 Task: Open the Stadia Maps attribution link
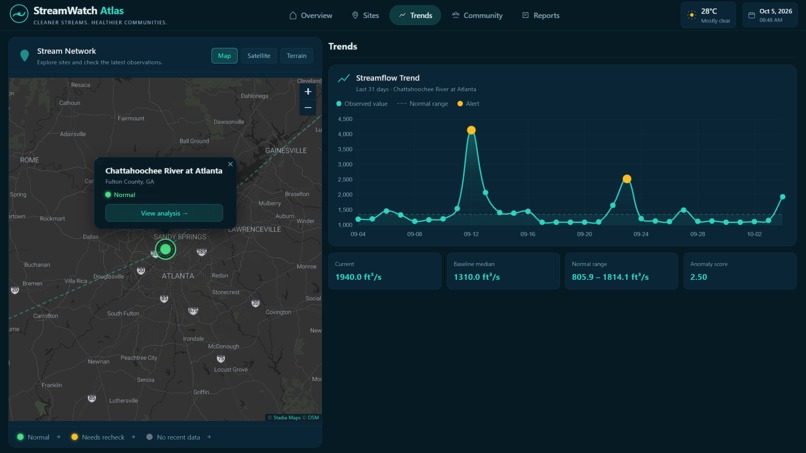[287, 418]
